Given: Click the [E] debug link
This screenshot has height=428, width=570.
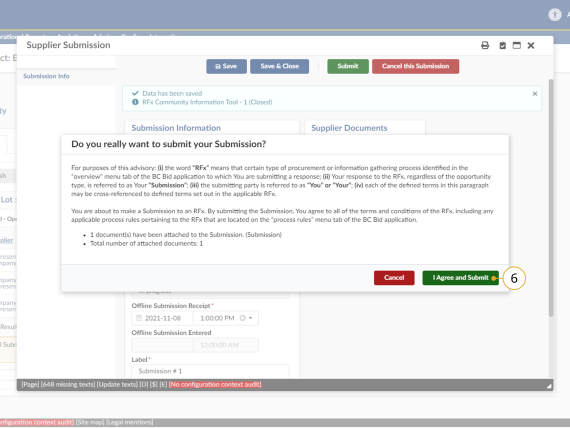Looking at the screenshot, I should click(163, 384).
